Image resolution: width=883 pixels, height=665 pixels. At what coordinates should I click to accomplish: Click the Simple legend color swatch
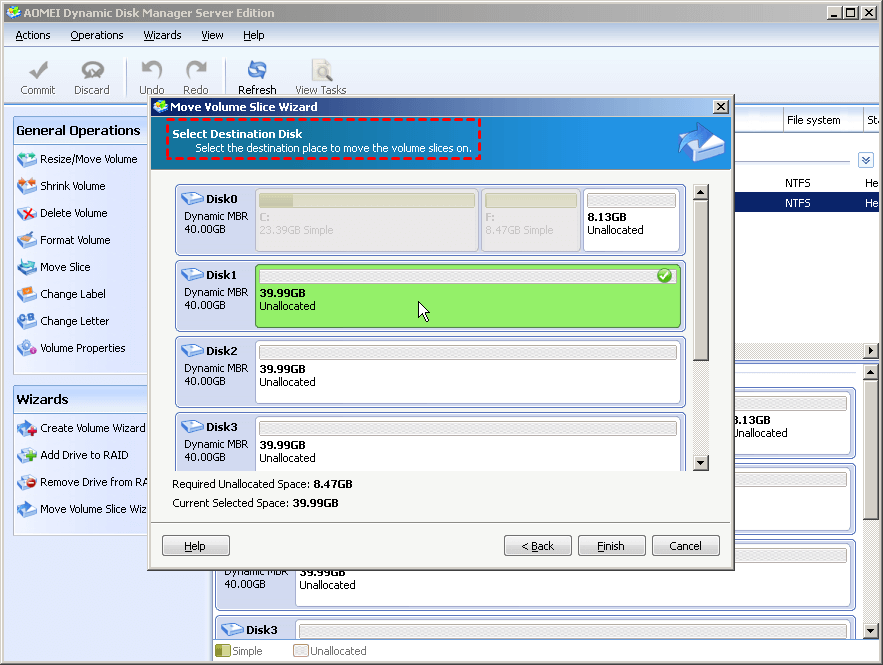[x=223, y=651]
